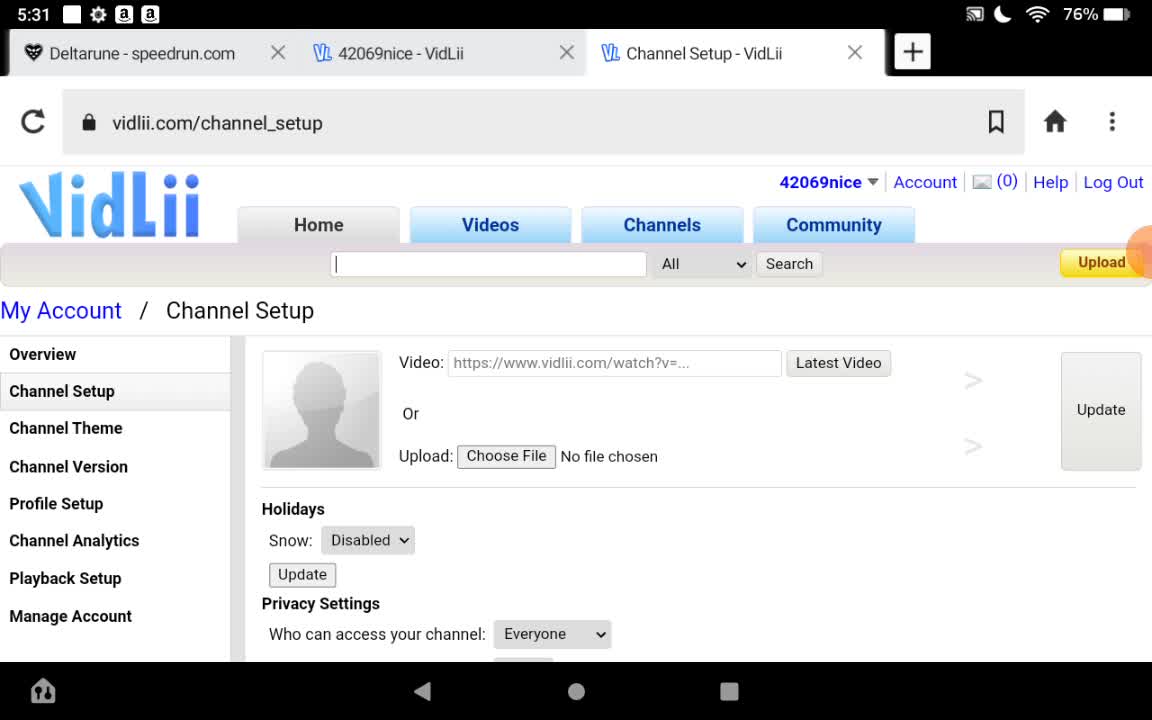Viewport: 1152px width, 720px height.
Task: Switch to the 42069nice - VidLii tab
Action: click(x=400, y=53)
